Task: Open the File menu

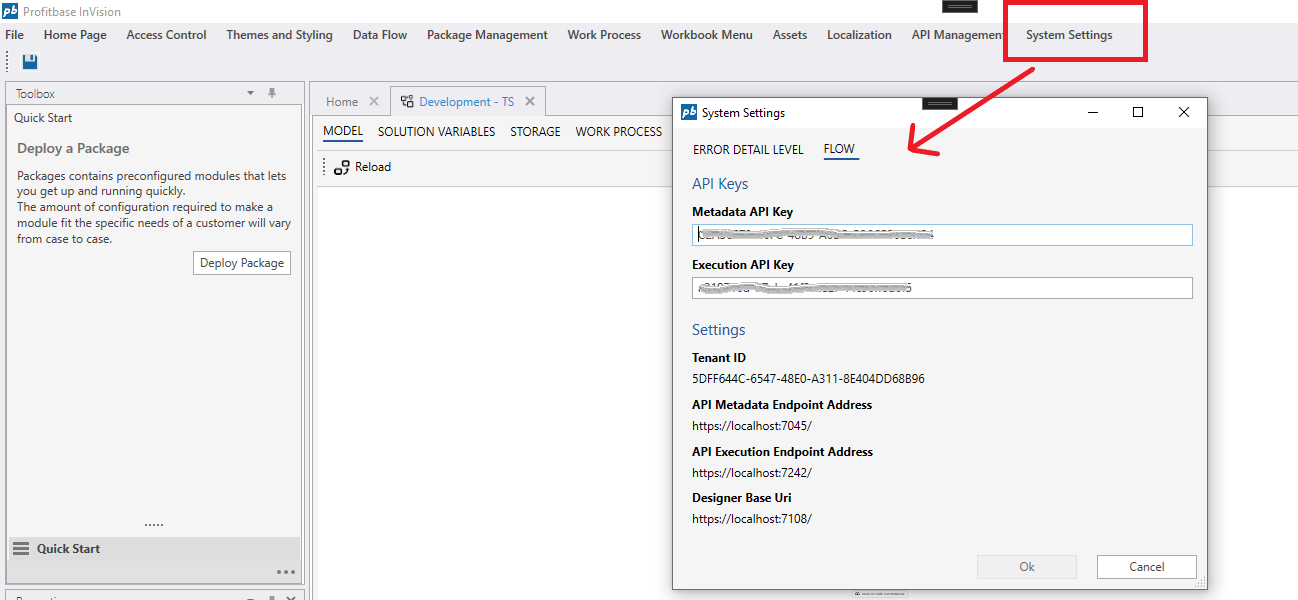Action: [x=14, y=35]
